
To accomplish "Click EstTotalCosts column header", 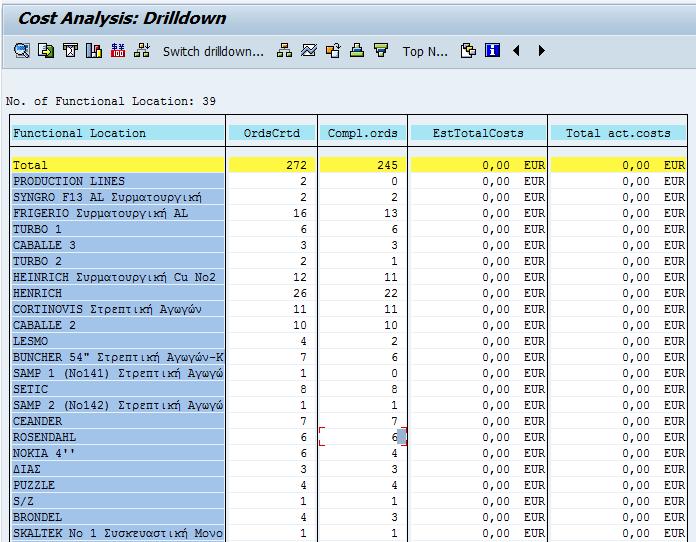I will 478,133.
